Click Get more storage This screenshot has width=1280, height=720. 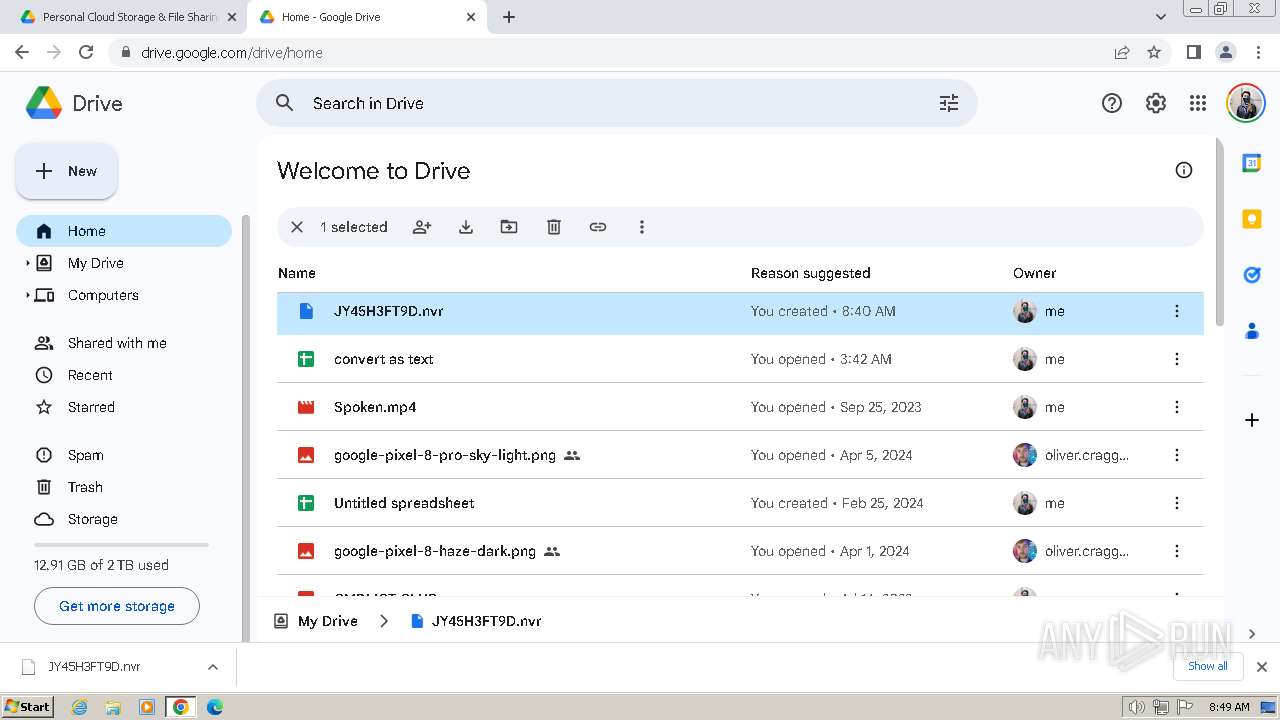pos(117,606)
